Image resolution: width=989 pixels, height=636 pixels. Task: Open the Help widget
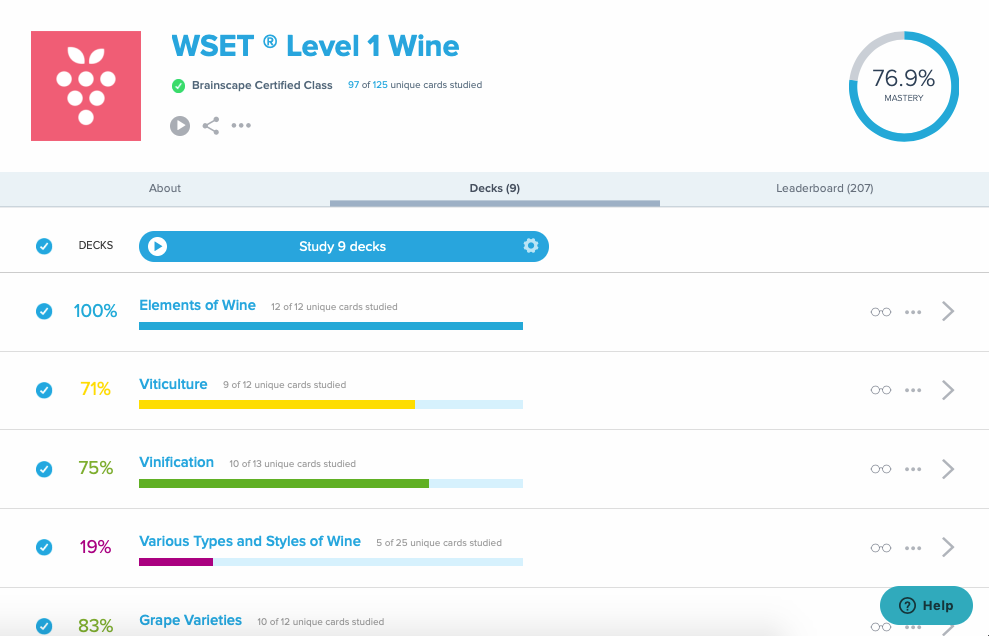[925, 605]
